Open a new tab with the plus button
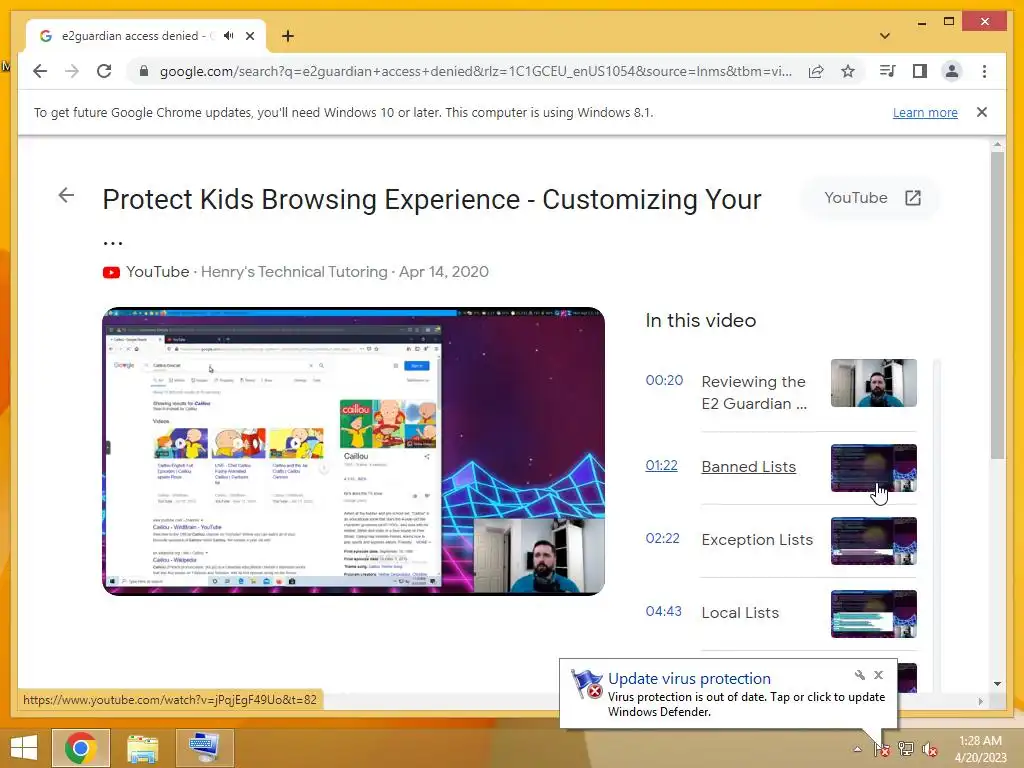Image resolution: width=1024 pixels, height=768 pixels. (x=288, y=36)
